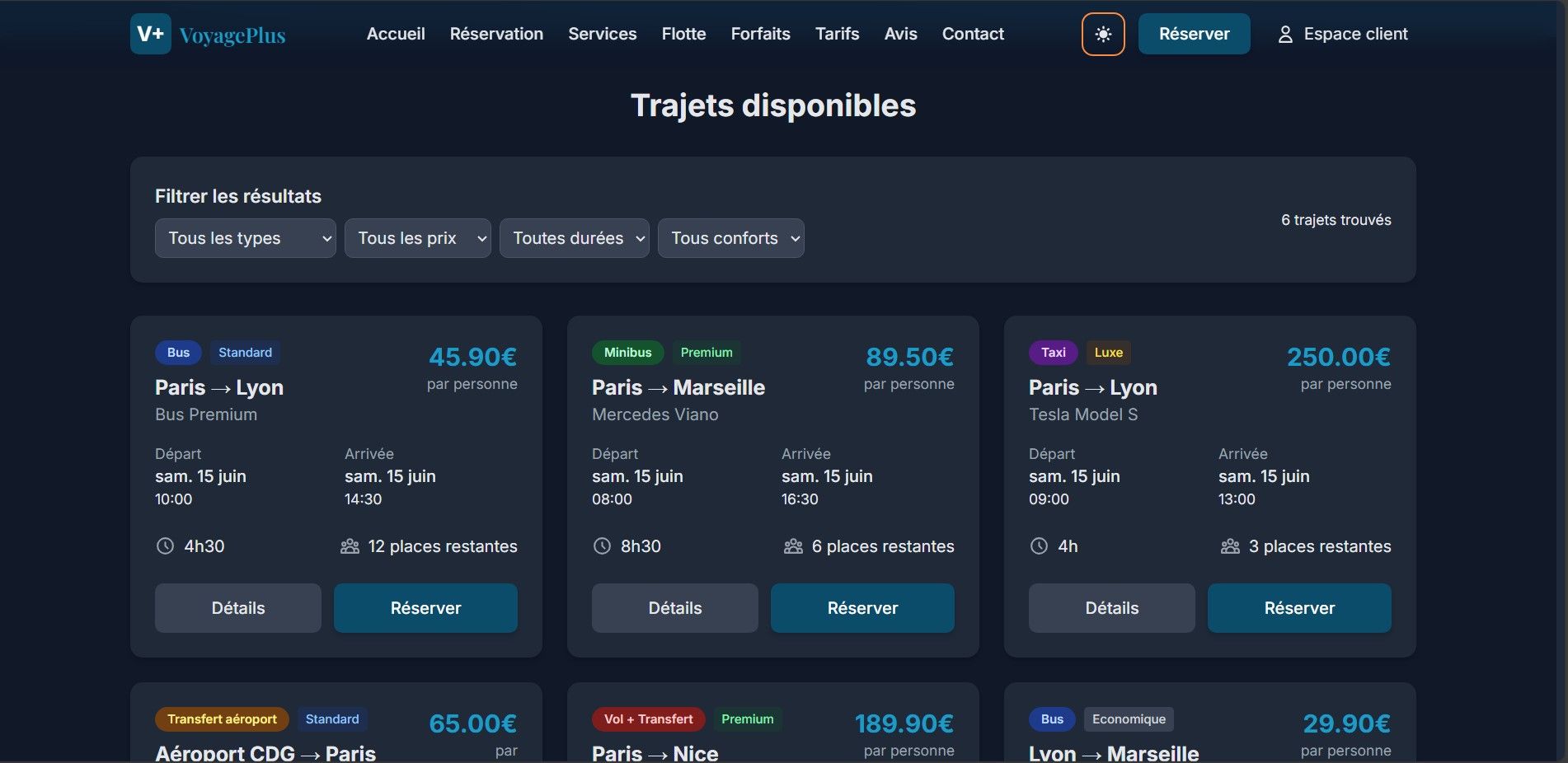Open the Flotte page
Viewport: 1568px width, 763px height.
(684, 34)
